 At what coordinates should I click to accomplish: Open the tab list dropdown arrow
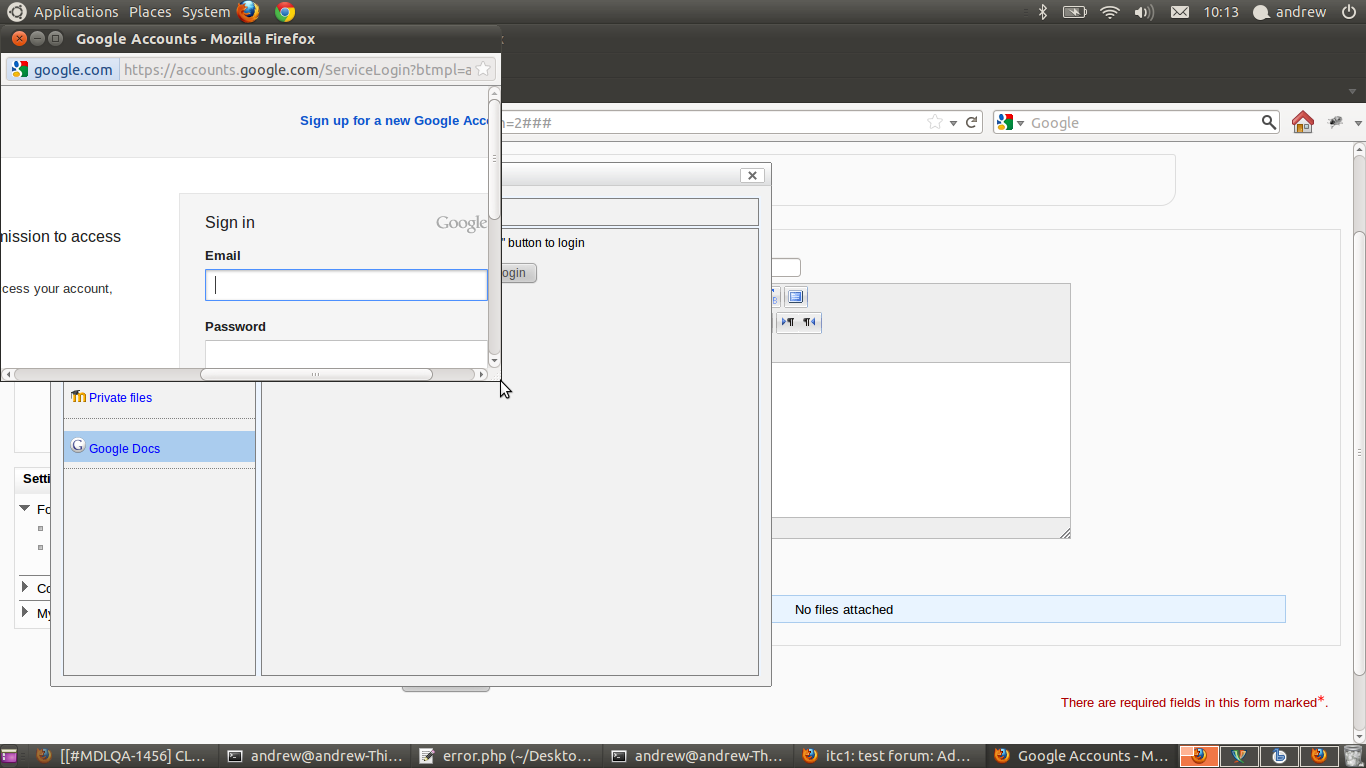pyautogui.click(x=1353, y=91)
